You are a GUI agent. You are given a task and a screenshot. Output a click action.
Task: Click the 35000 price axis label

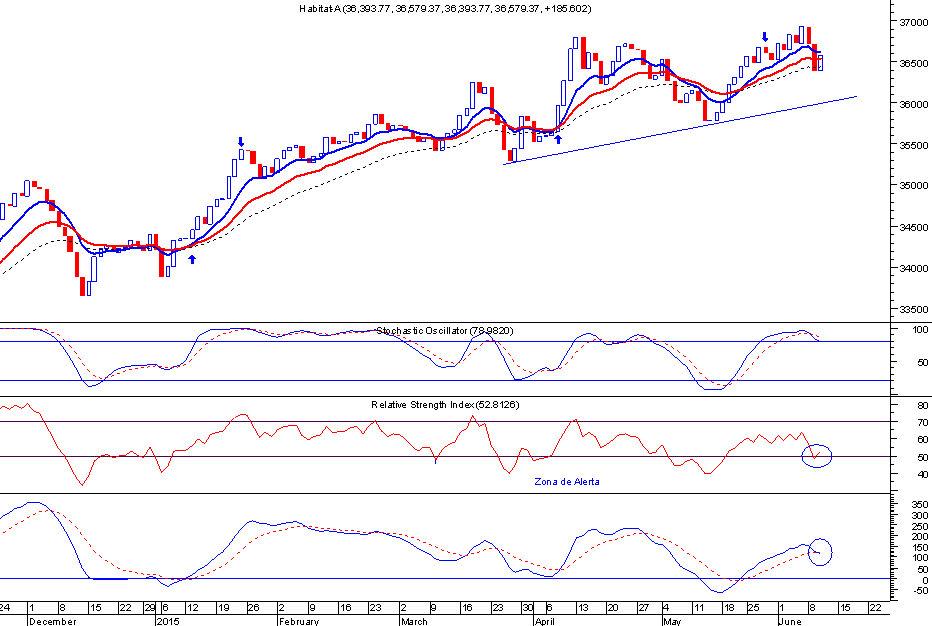914,185
